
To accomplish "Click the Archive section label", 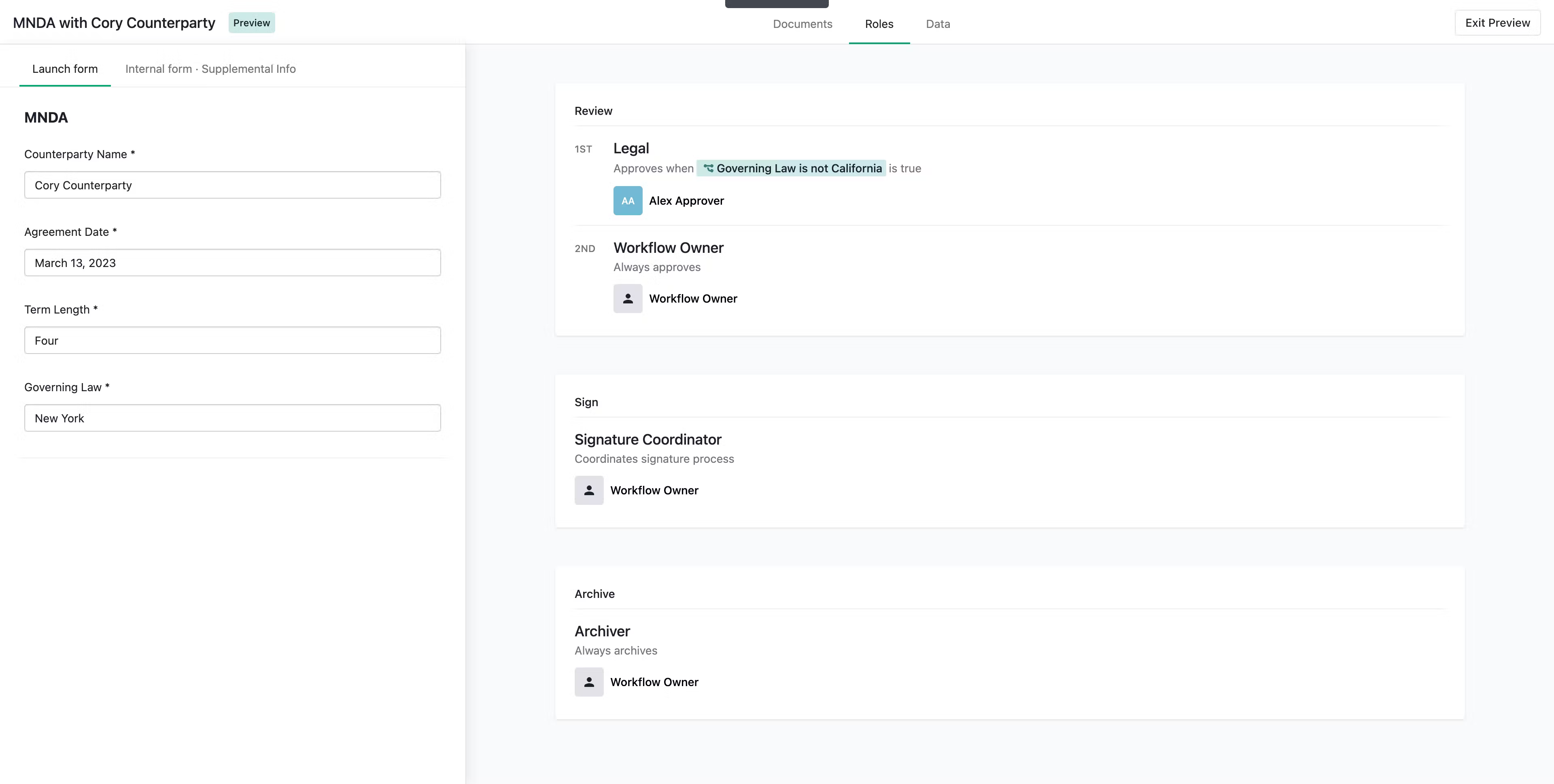I will click(595, 594).
